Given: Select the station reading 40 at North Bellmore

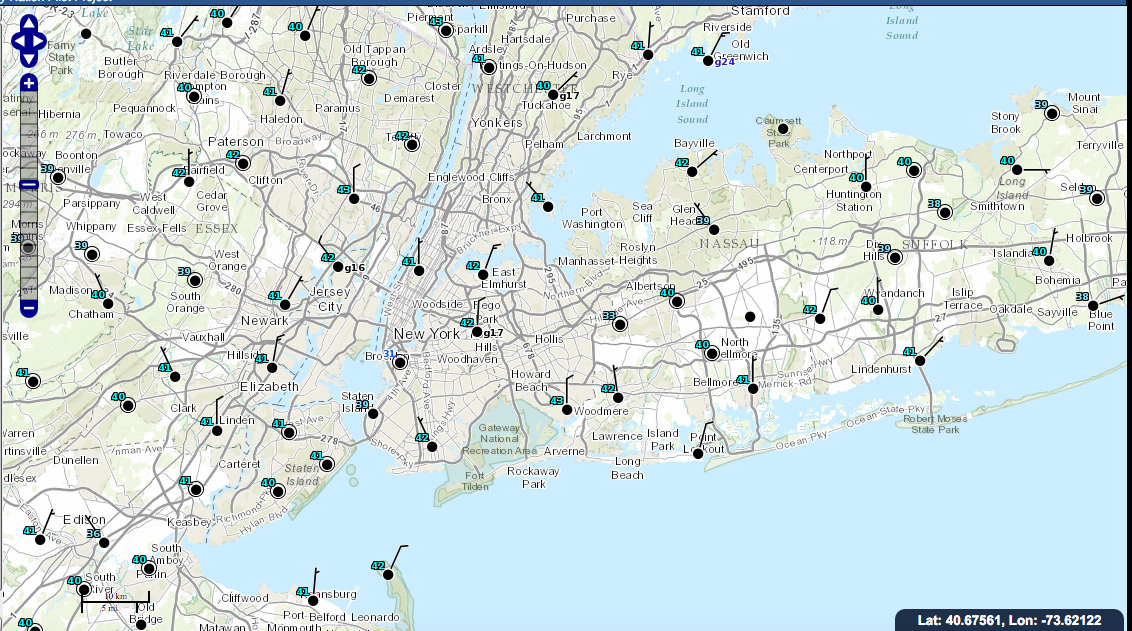Looking at the screenshot, I should coord(712,354).
